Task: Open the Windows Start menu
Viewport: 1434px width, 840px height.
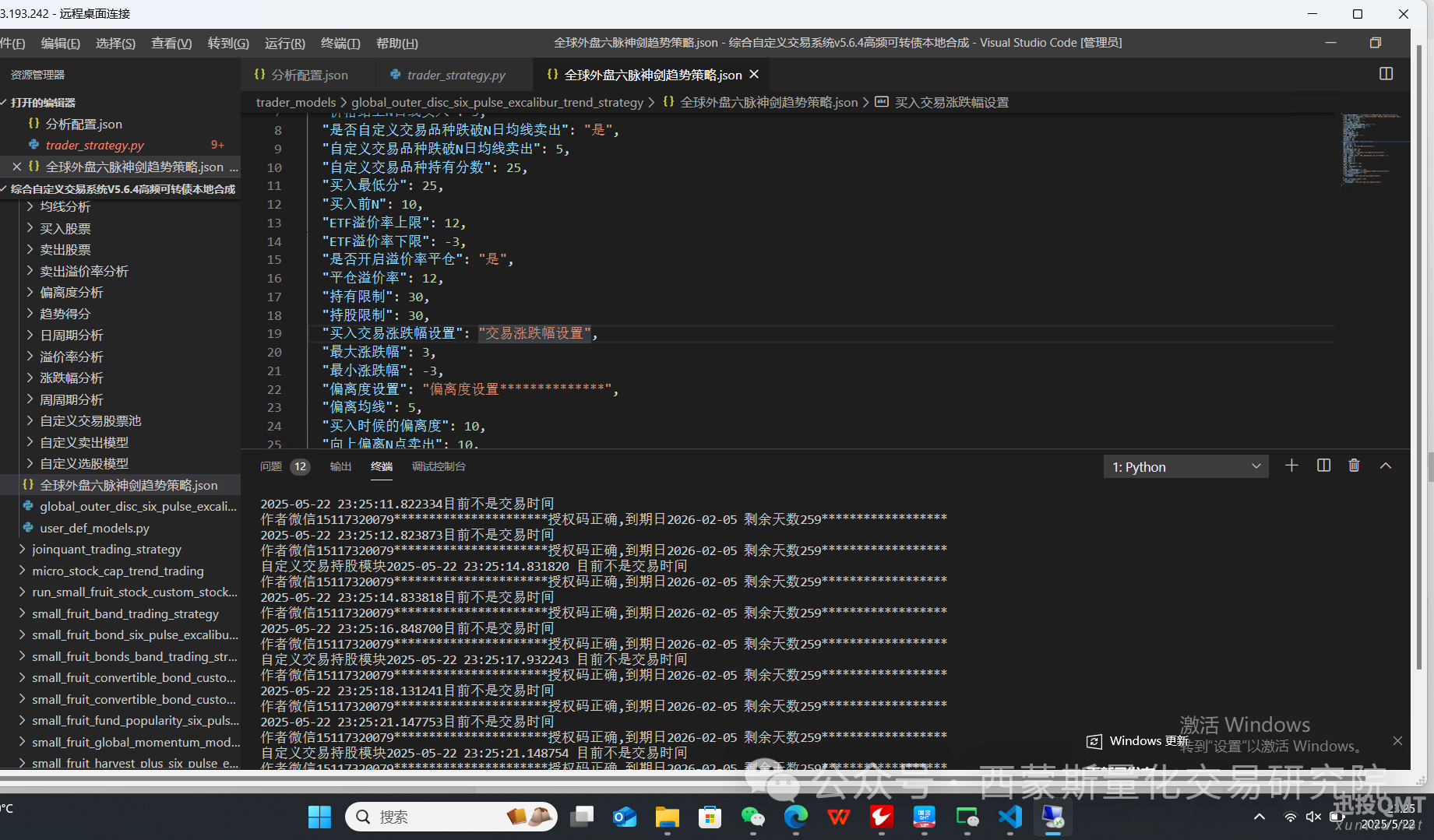Action: (319, 817)
